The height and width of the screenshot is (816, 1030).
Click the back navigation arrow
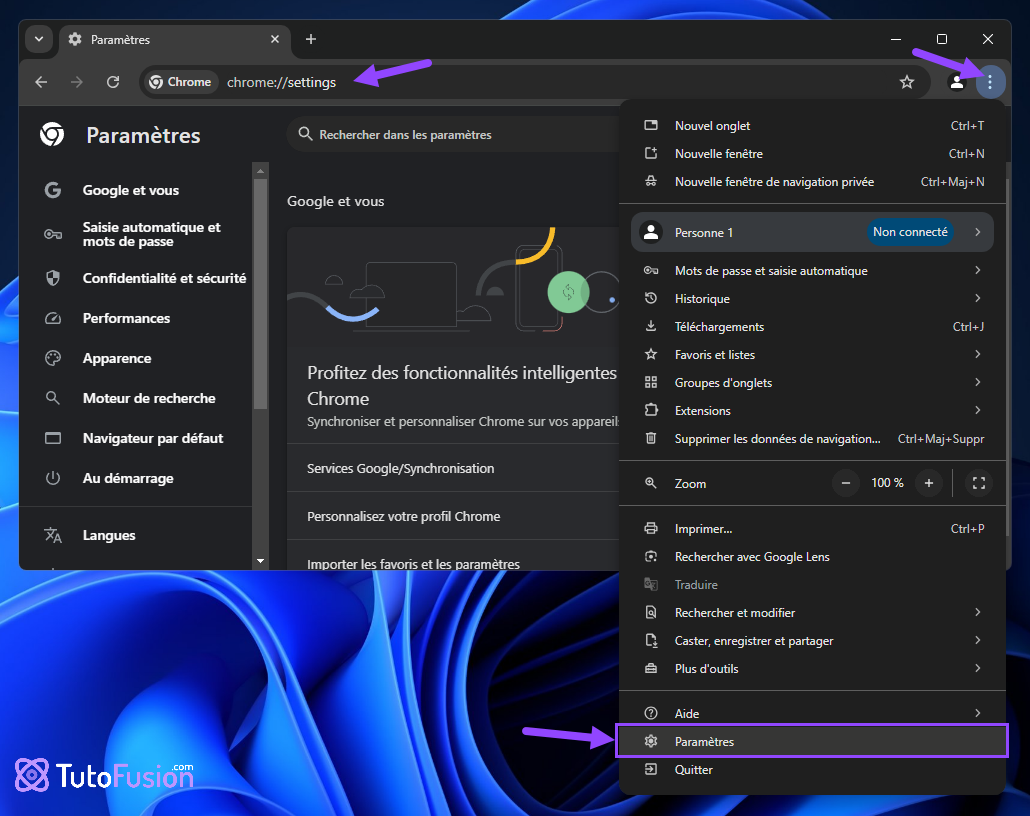[x=41, y=82]
